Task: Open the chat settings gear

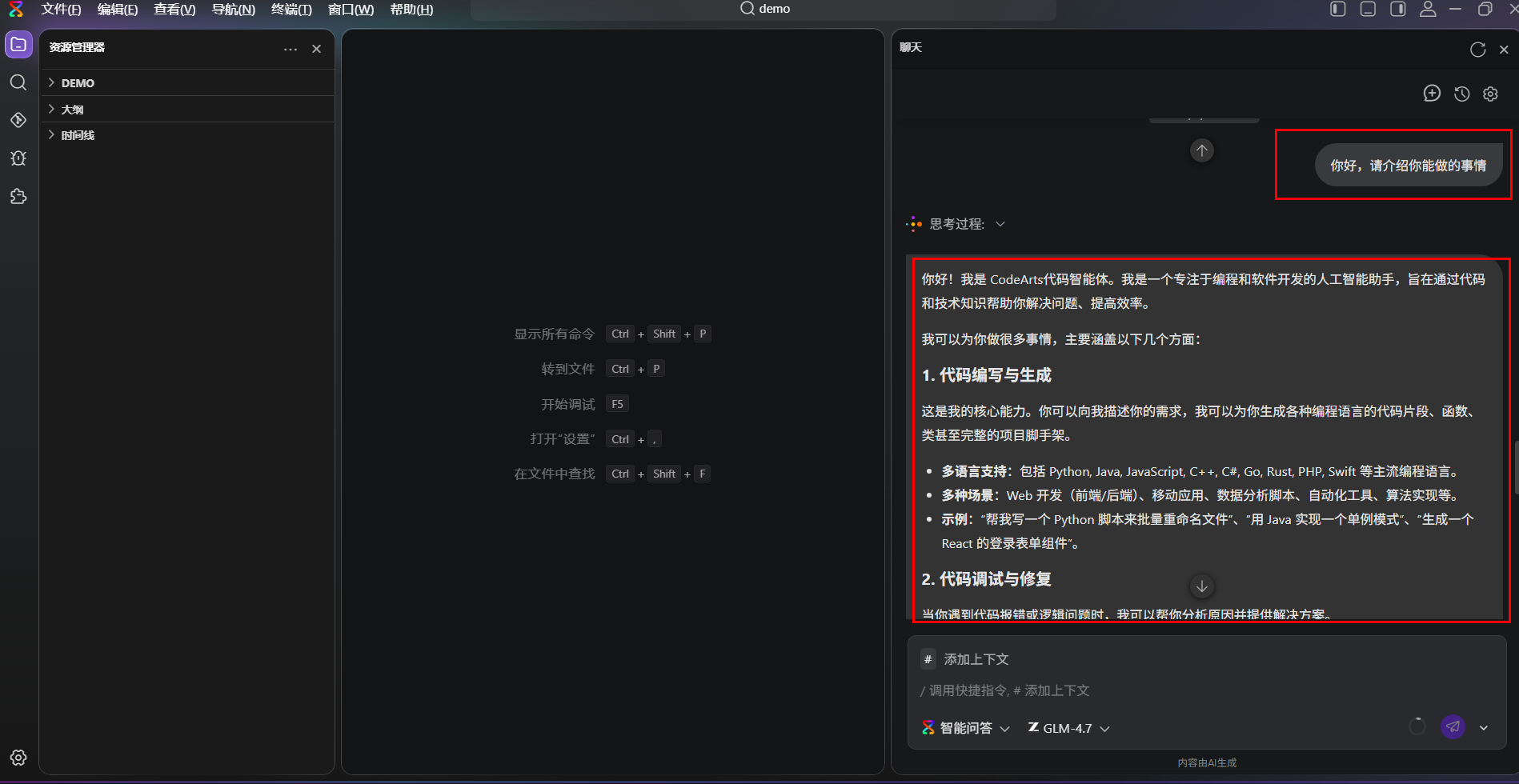Action: [1490, 94]
